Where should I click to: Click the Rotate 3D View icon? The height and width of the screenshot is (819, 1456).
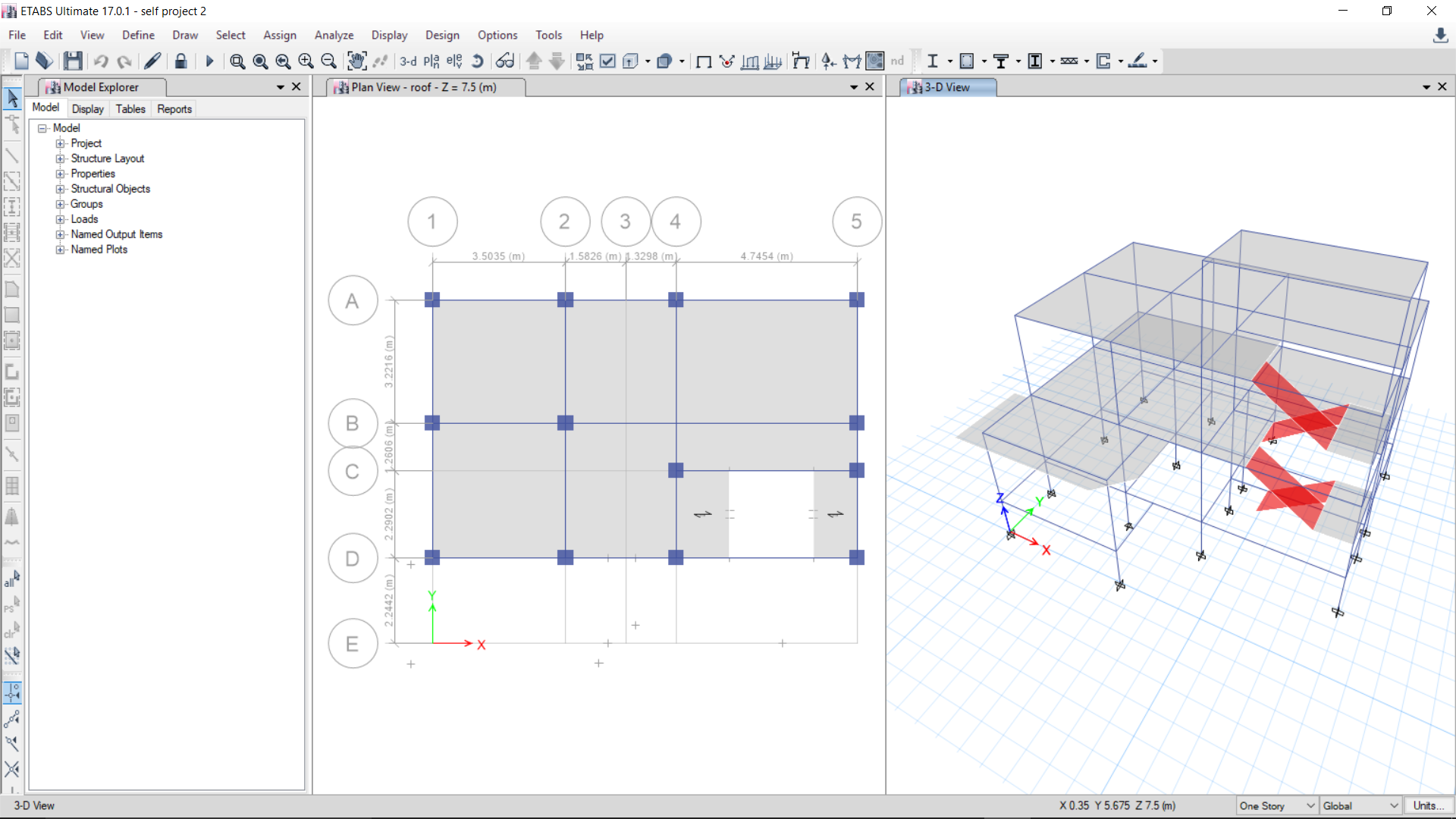(x=478, y=61)
